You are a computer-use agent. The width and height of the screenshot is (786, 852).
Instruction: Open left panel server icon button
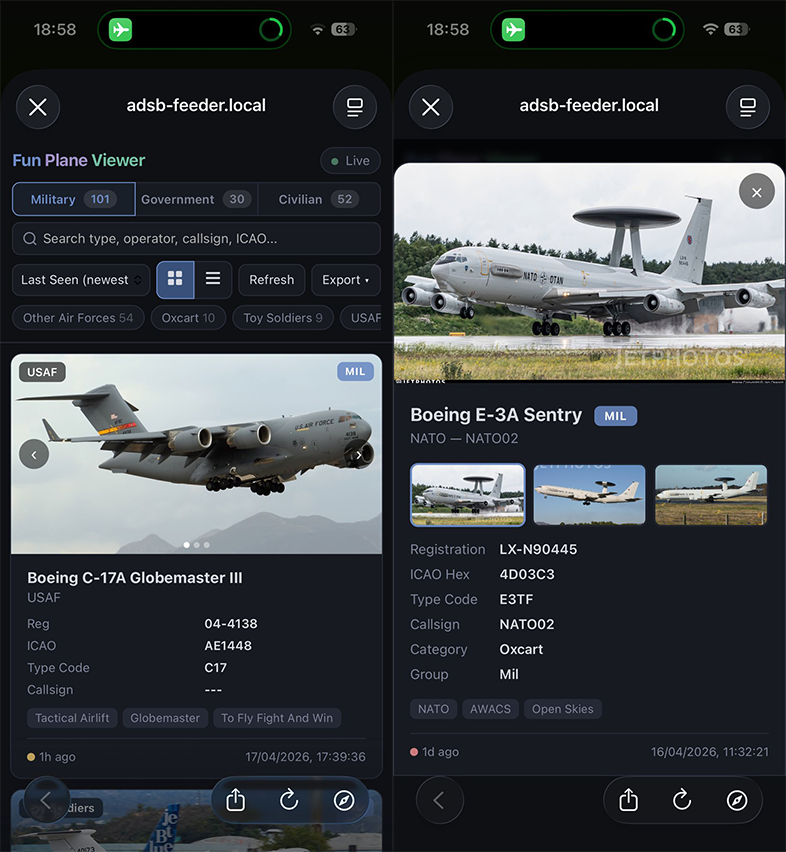click(355, 107)
